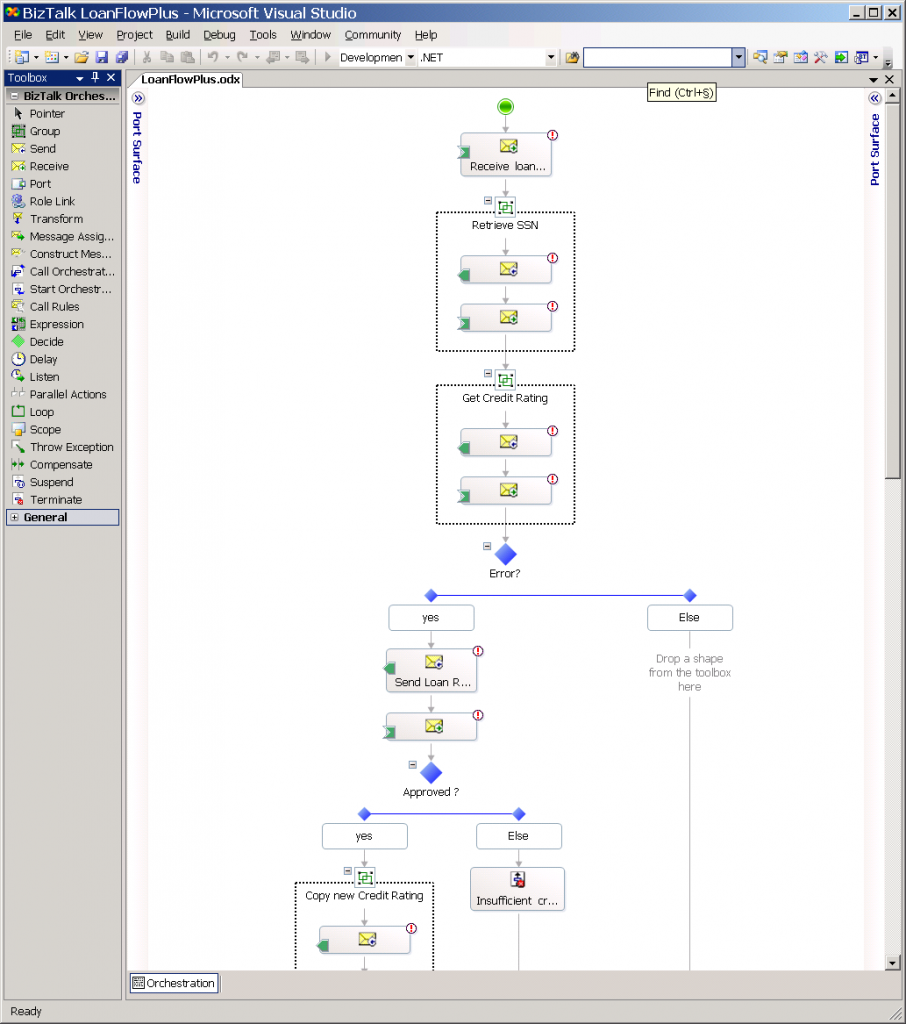This screenshot has height=1024, width=906.
Task: Expand the left Port Surface chevron
Action: [138, 99]
